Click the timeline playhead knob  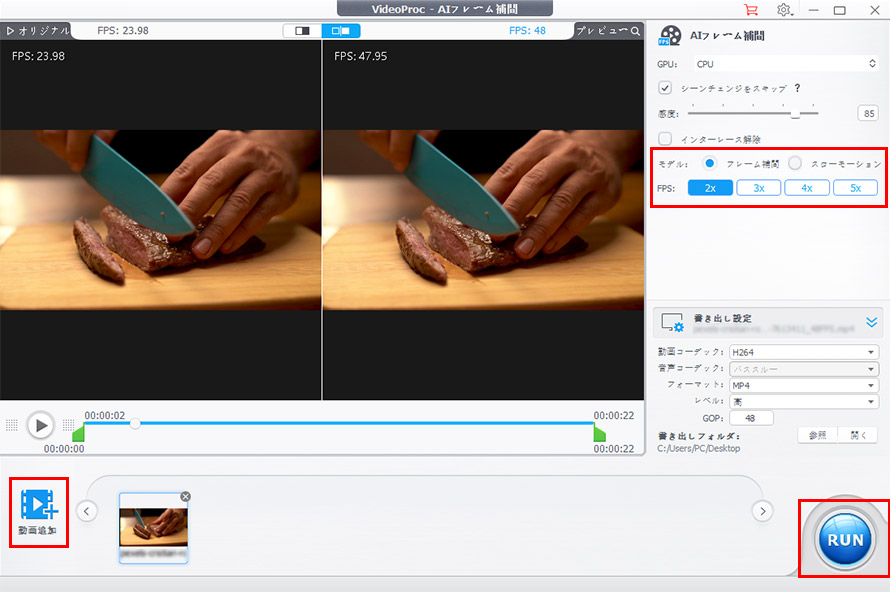click(135, 423)
